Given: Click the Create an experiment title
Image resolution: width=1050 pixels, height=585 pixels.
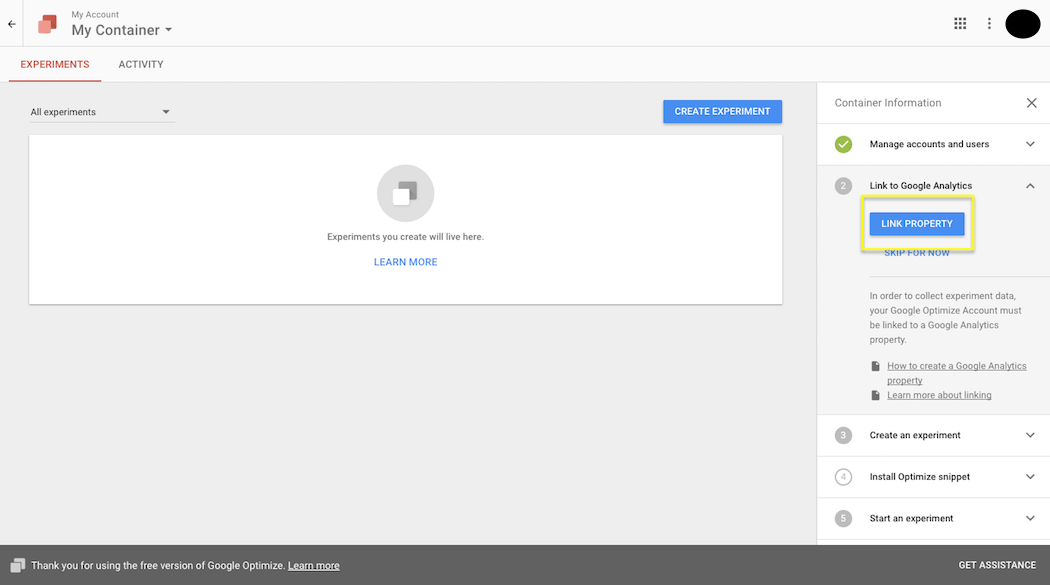Looking at the screenshot, I should [915, 435].
